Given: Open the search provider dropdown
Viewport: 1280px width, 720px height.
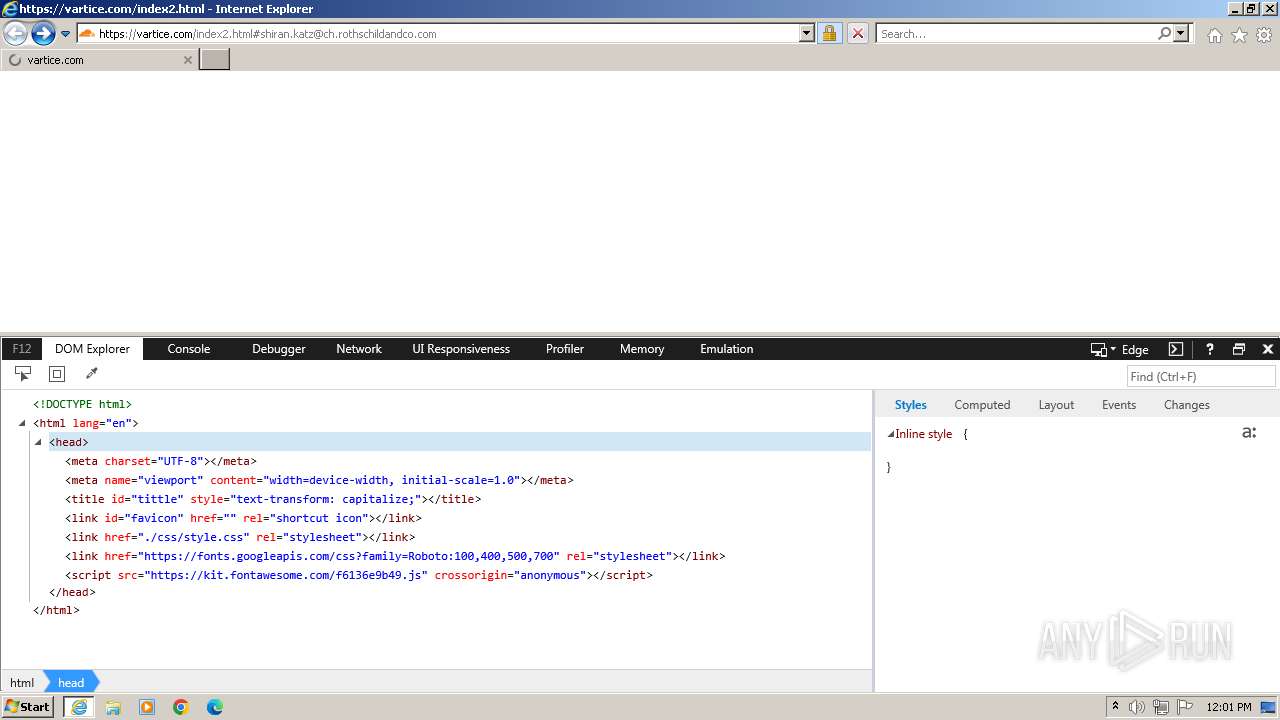Looking at the screenshot, I should point(1181,34).
